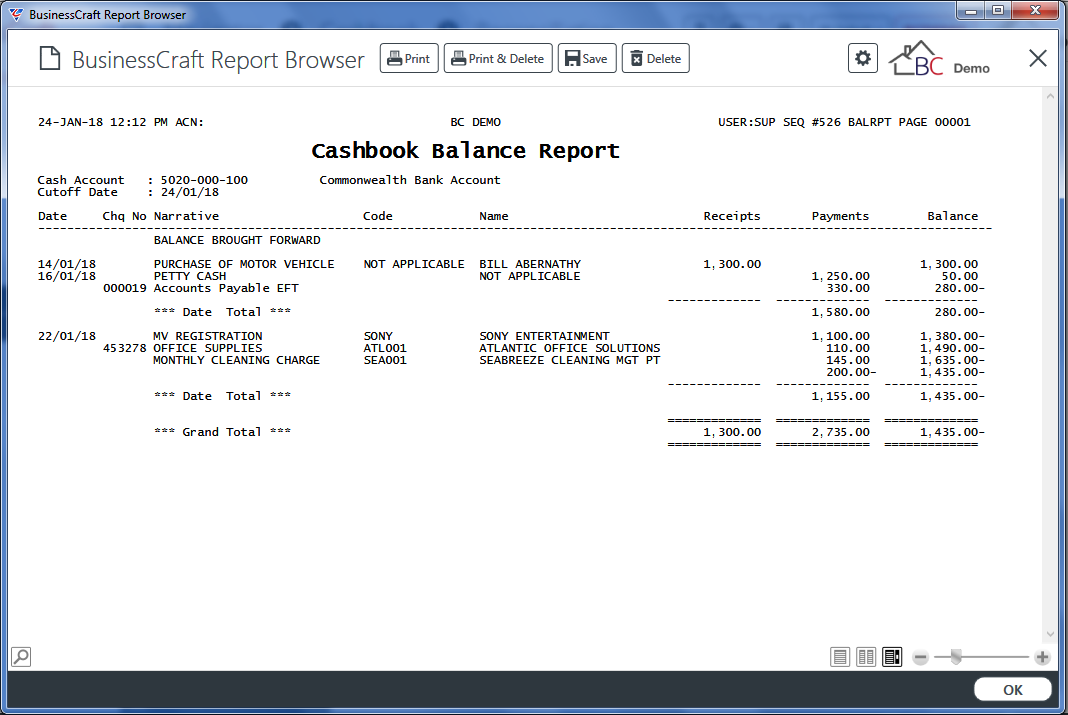Save the report

coord(586,59)
